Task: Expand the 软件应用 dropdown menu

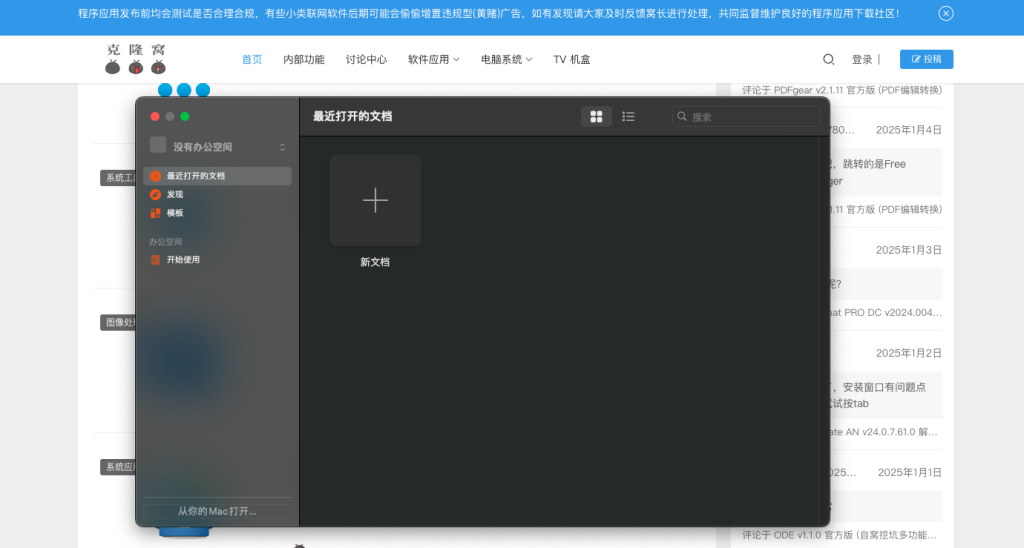Action: (x=434, y=59)
